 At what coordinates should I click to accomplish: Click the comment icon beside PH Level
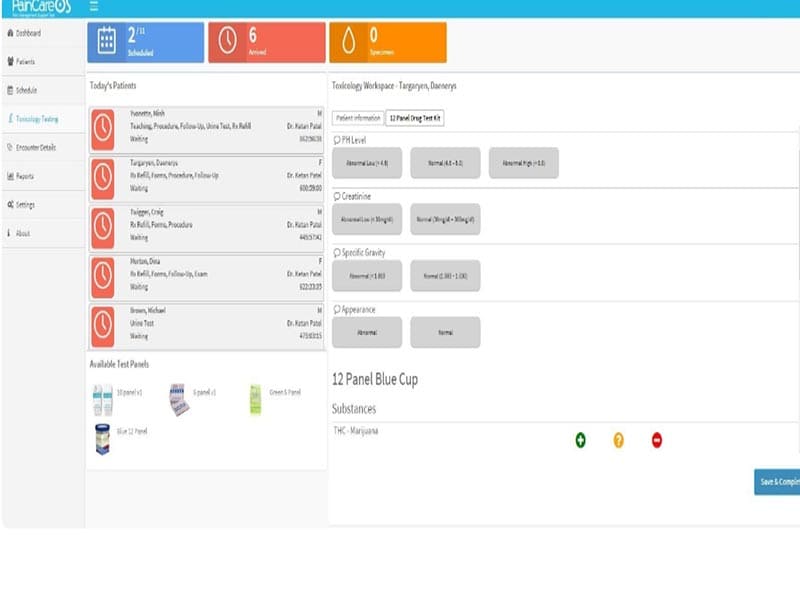337,140
